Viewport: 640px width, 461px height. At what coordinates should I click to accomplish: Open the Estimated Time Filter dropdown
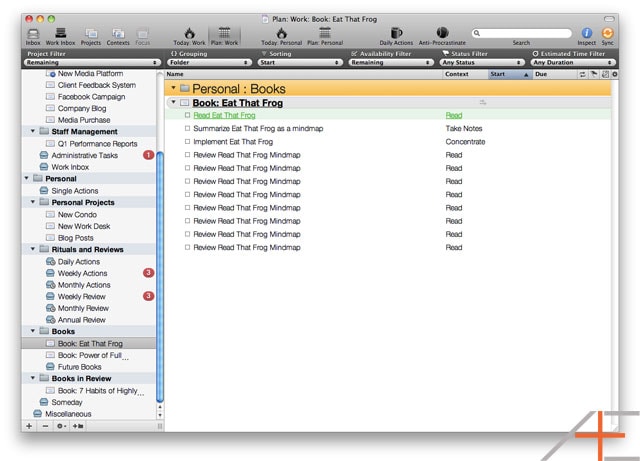pos(573,62)
